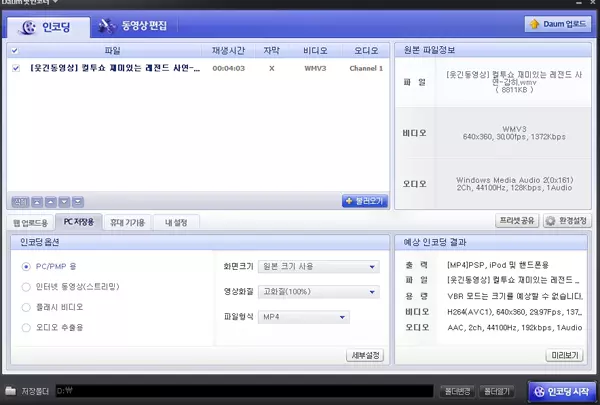Move selected file to top of list
This screenshot has height=405, width=600.
[37, 202]
